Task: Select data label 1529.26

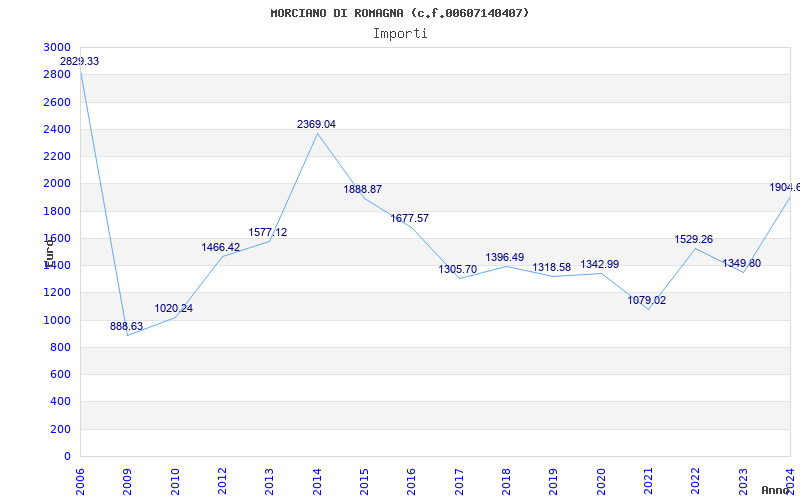Action: 693,239
